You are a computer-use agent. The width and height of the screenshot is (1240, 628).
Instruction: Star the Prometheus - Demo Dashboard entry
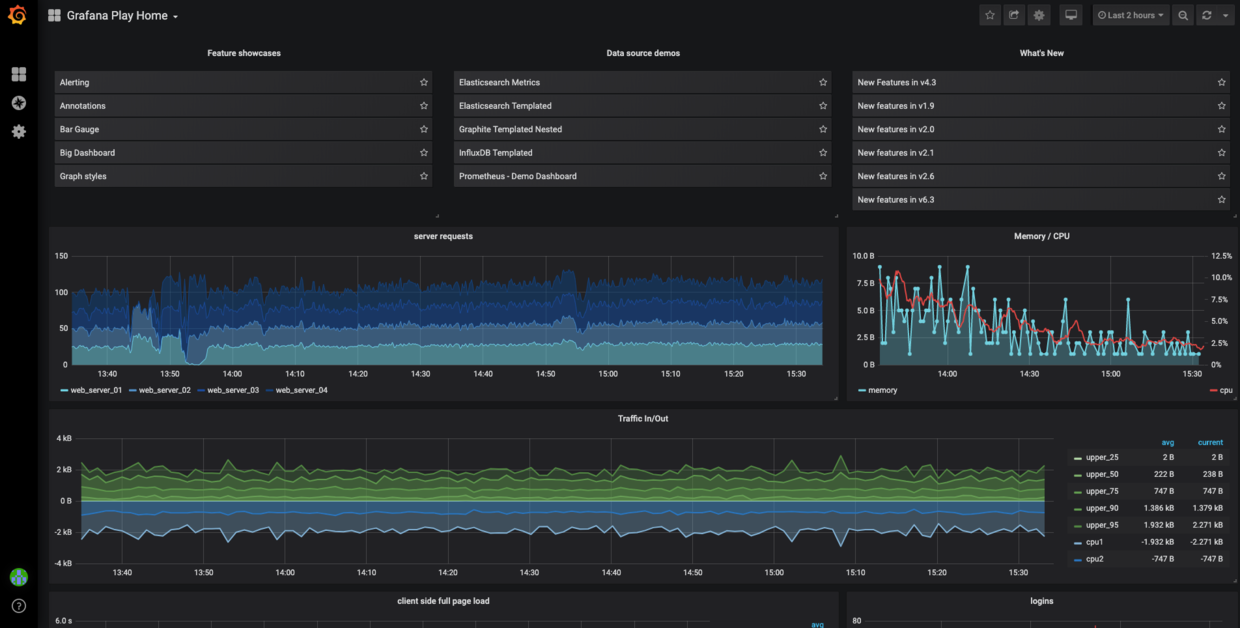[x=823, y=176]
